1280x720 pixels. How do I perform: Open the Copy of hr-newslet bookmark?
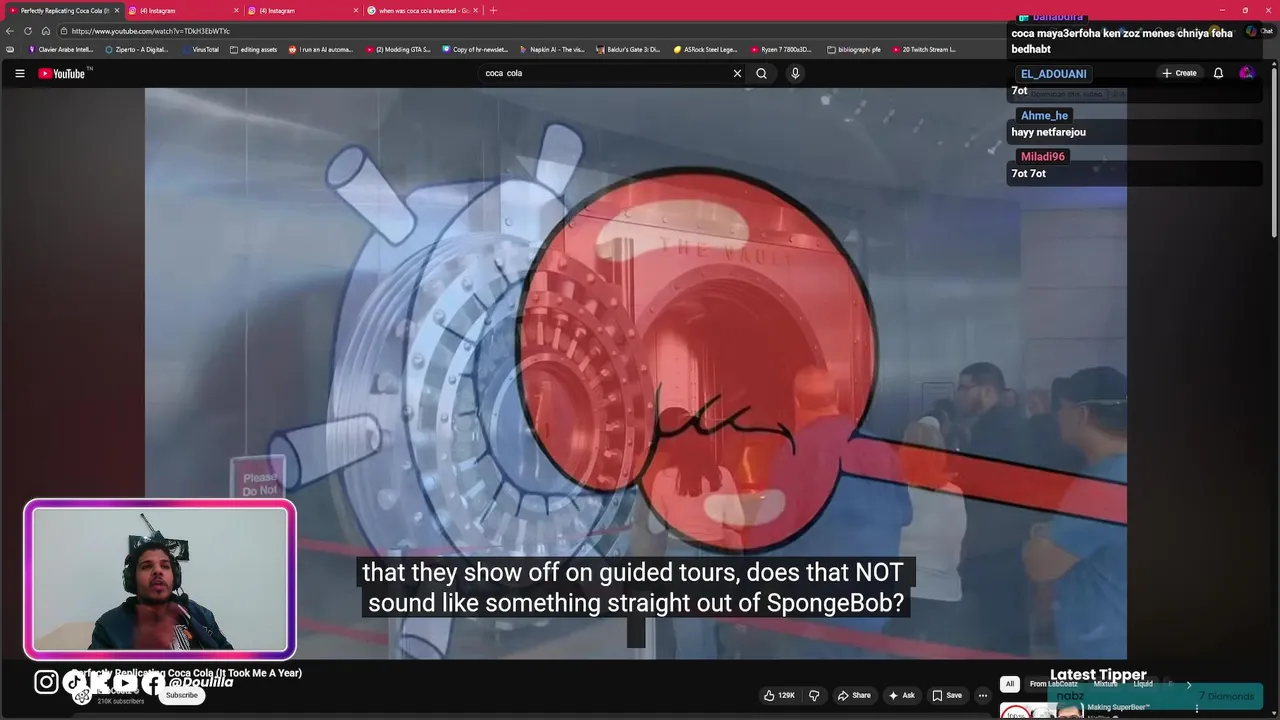tap(475, 49)
